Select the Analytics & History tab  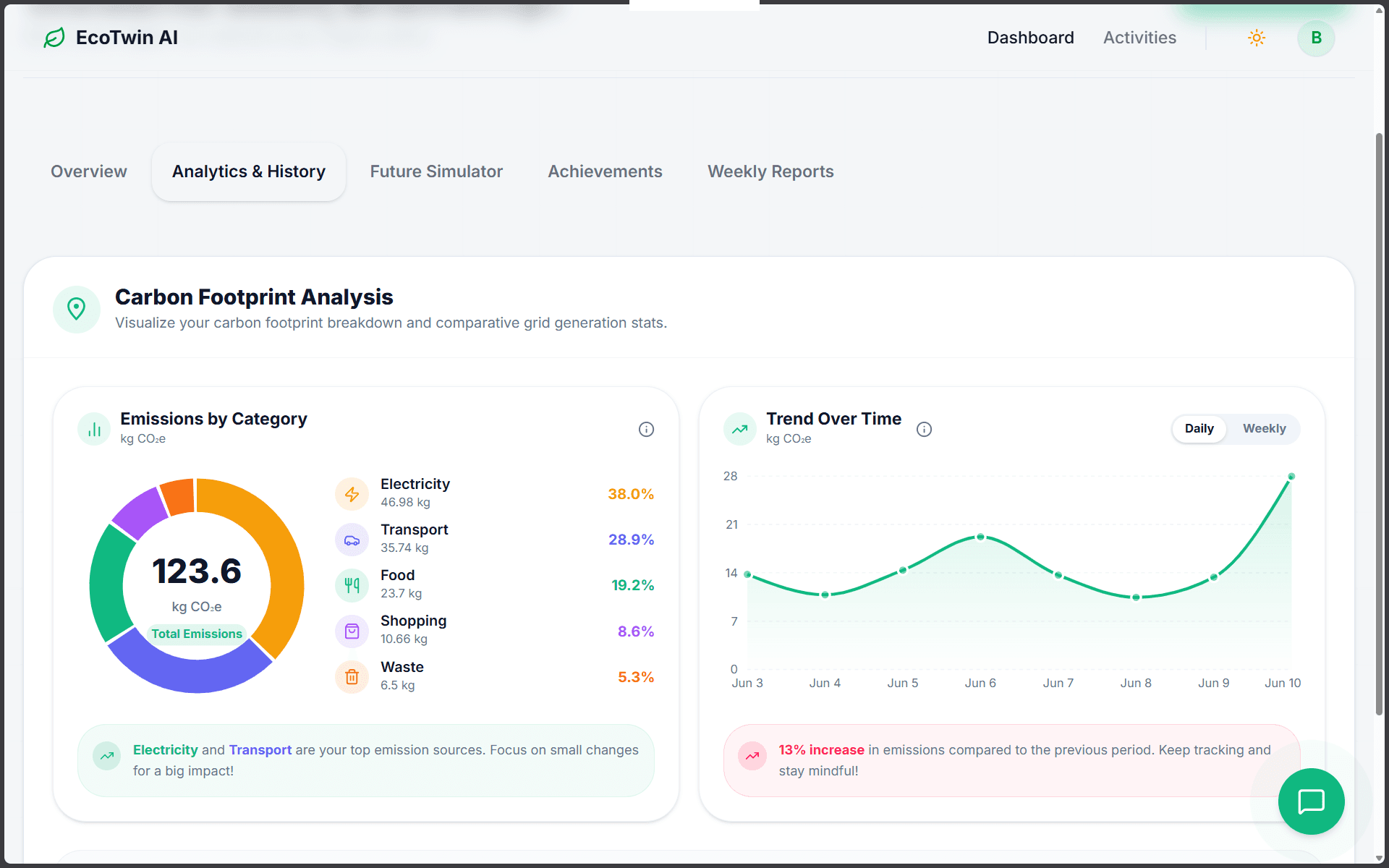click(249, 171)
